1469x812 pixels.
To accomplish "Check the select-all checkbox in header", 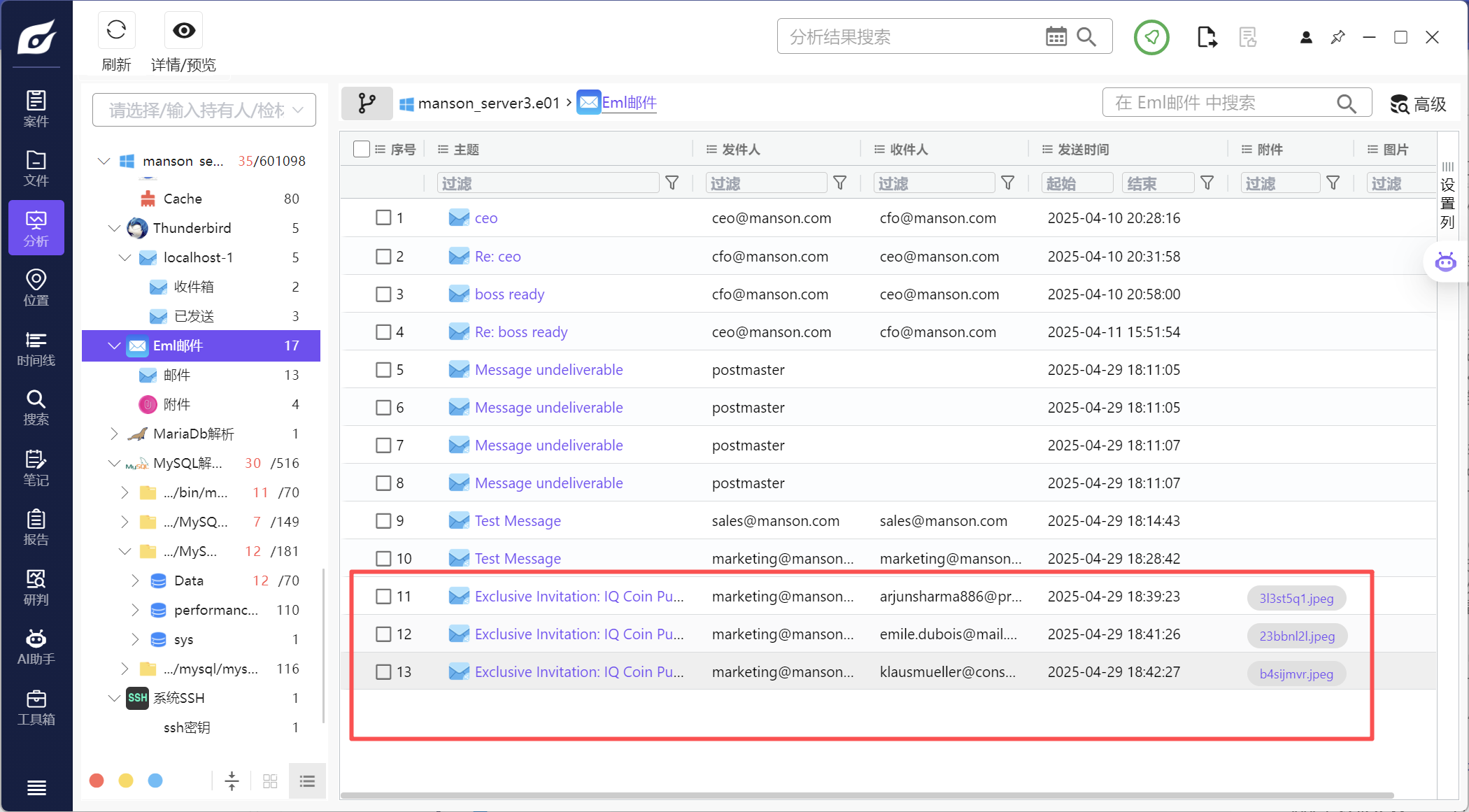I will [x=362, y=149].
